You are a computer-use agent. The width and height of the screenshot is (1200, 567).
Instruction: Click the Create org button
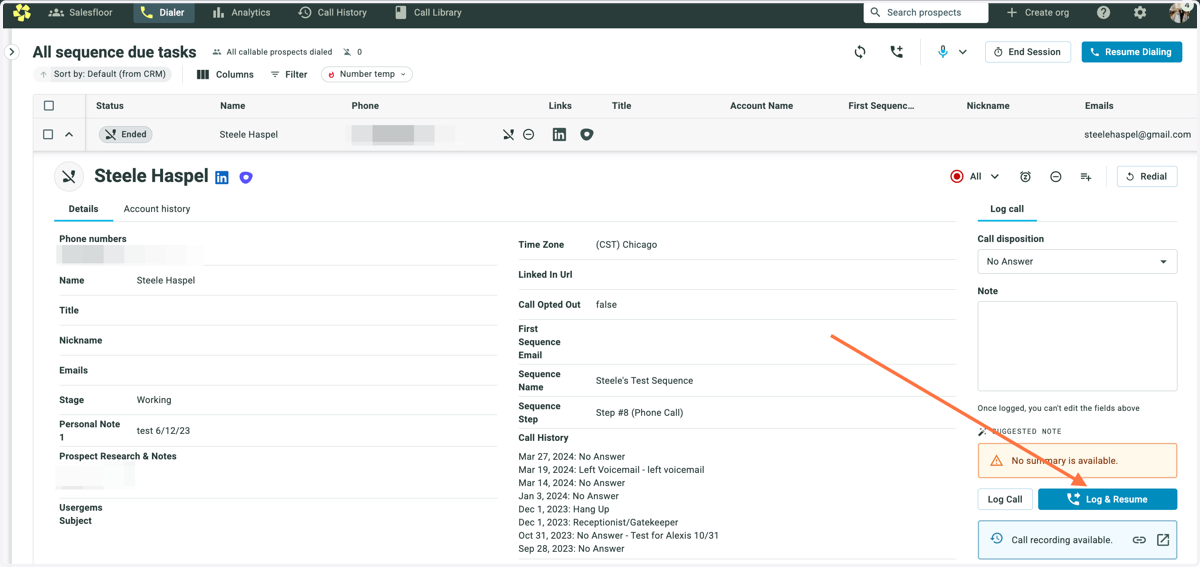click(1037, 13)
